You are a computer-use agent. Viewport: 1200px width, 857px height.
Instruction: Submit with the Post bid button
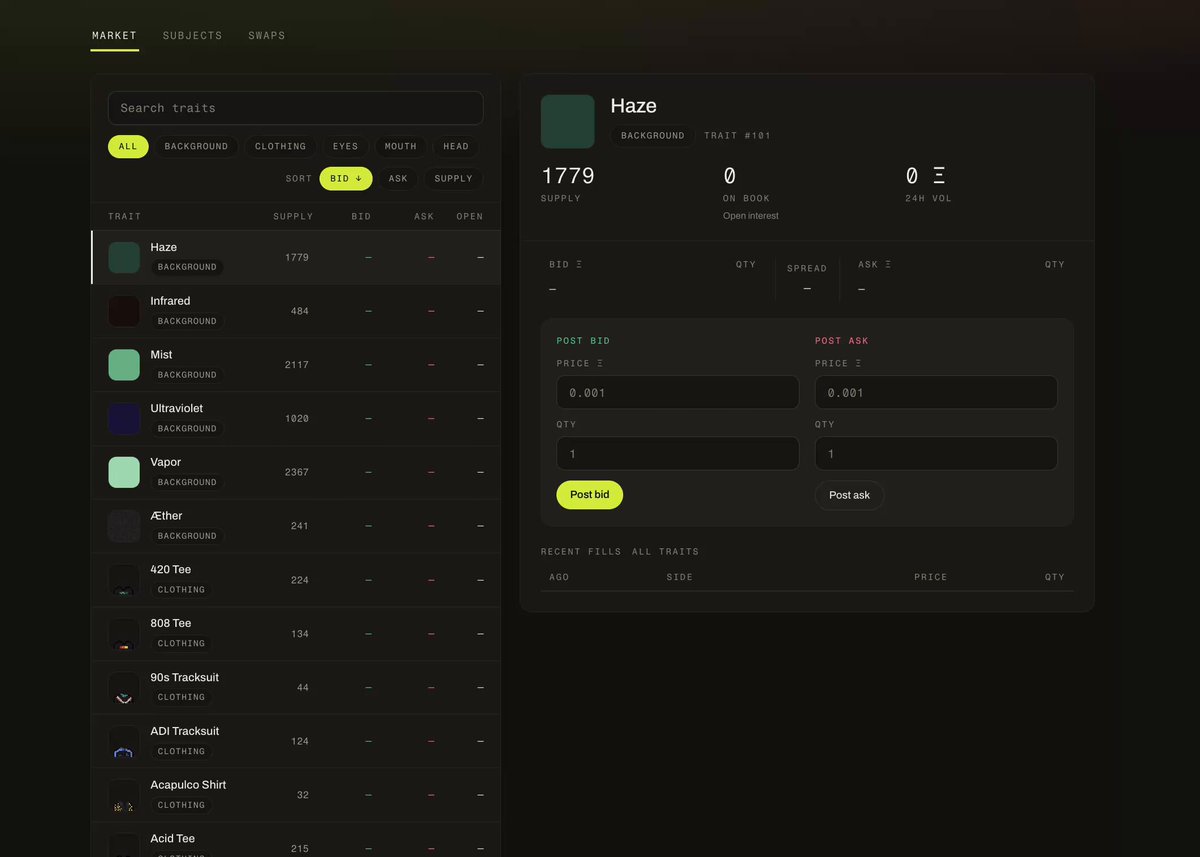pos(590,495)
